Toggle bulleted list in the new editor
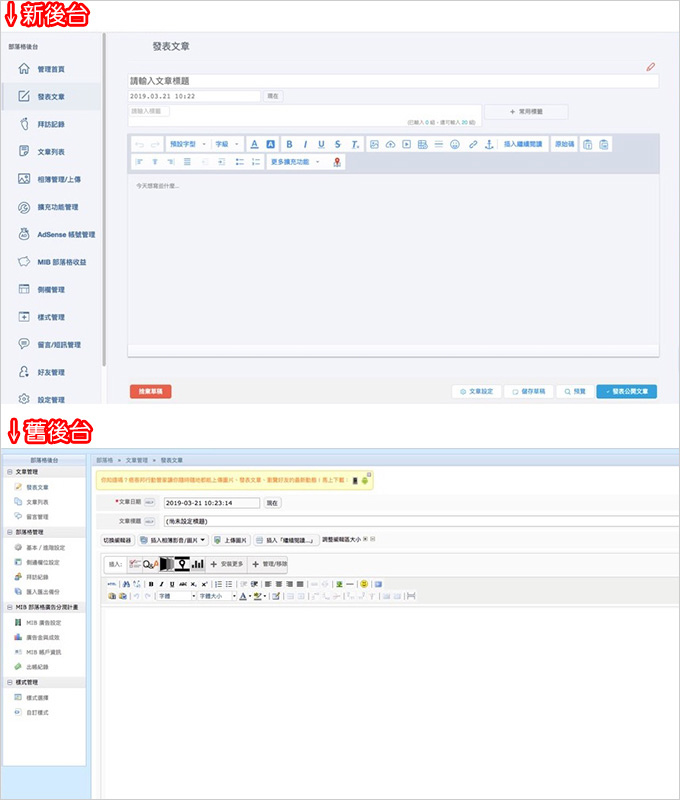The image size is (680, 800). point(240,162)
